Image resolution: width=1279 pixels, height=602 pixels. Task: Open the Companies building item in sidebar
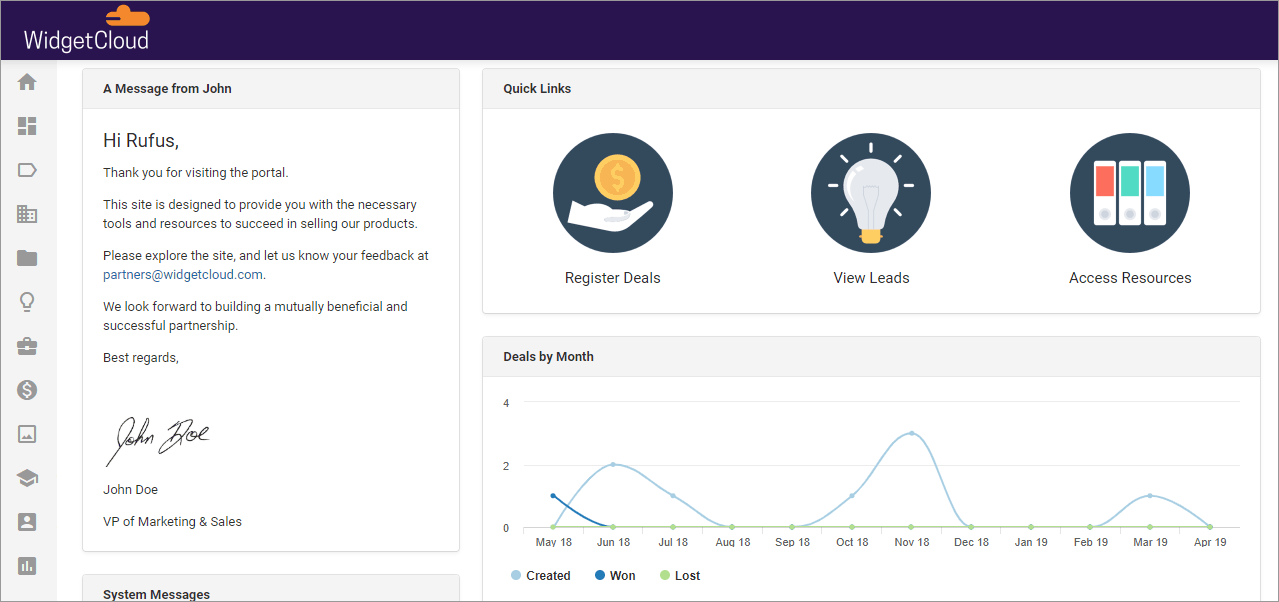coord(26,214)
